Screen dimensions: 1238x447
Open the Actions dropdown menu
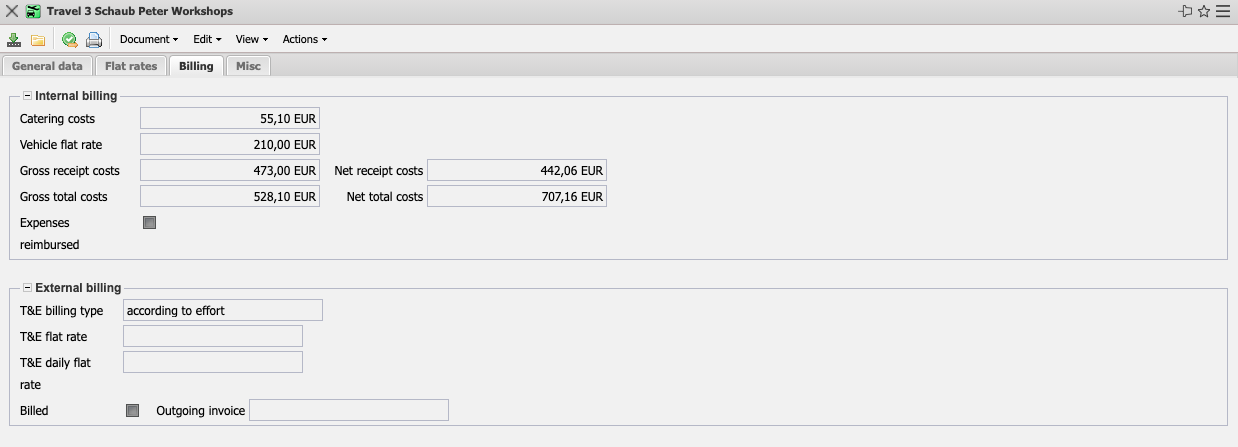[304, 40]
